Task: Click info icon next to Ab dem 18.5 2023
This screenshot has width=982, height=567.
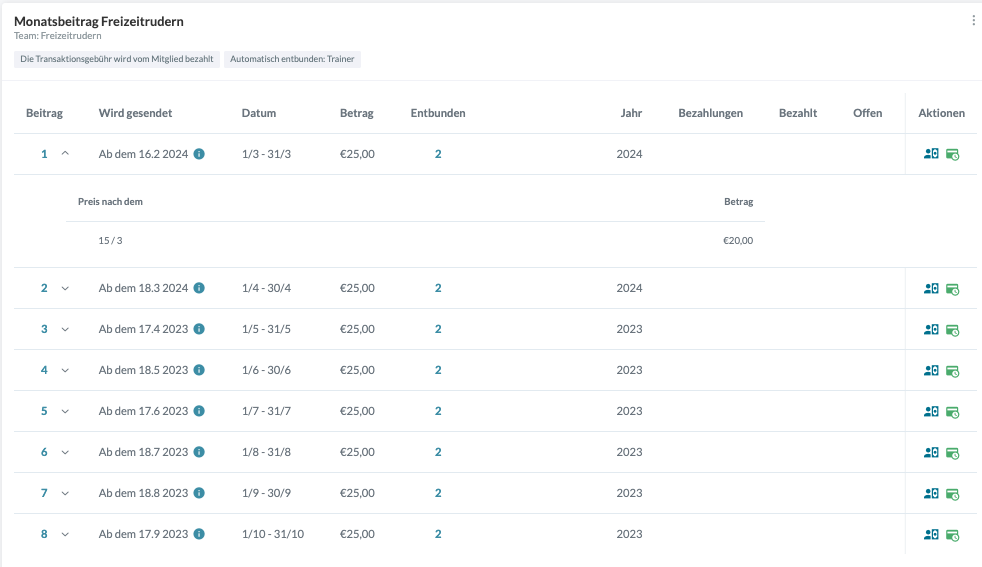Action: click(x=199, y=370)
